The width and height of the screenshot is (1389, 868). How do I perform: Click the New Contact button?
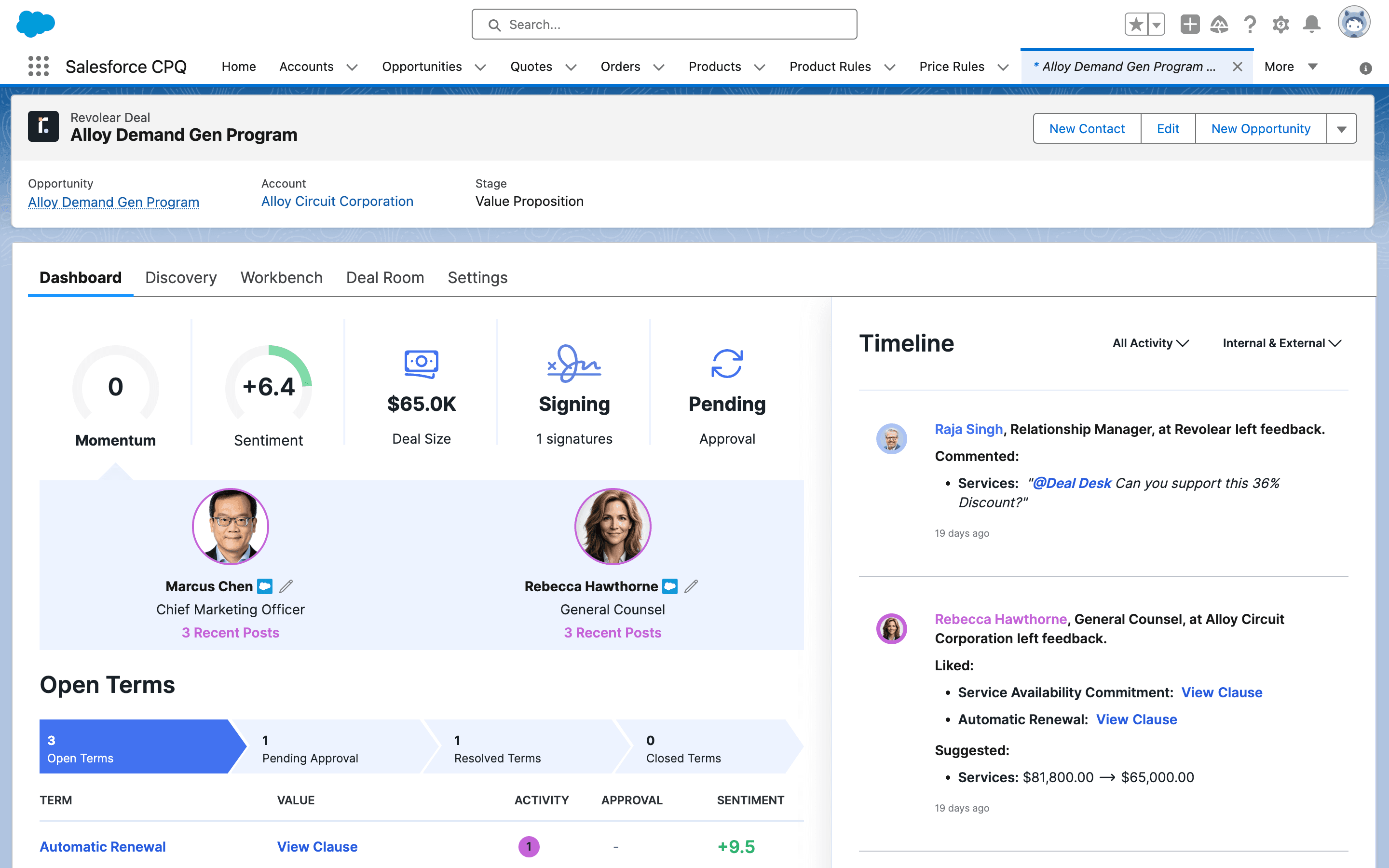[x=1087, y=129]
